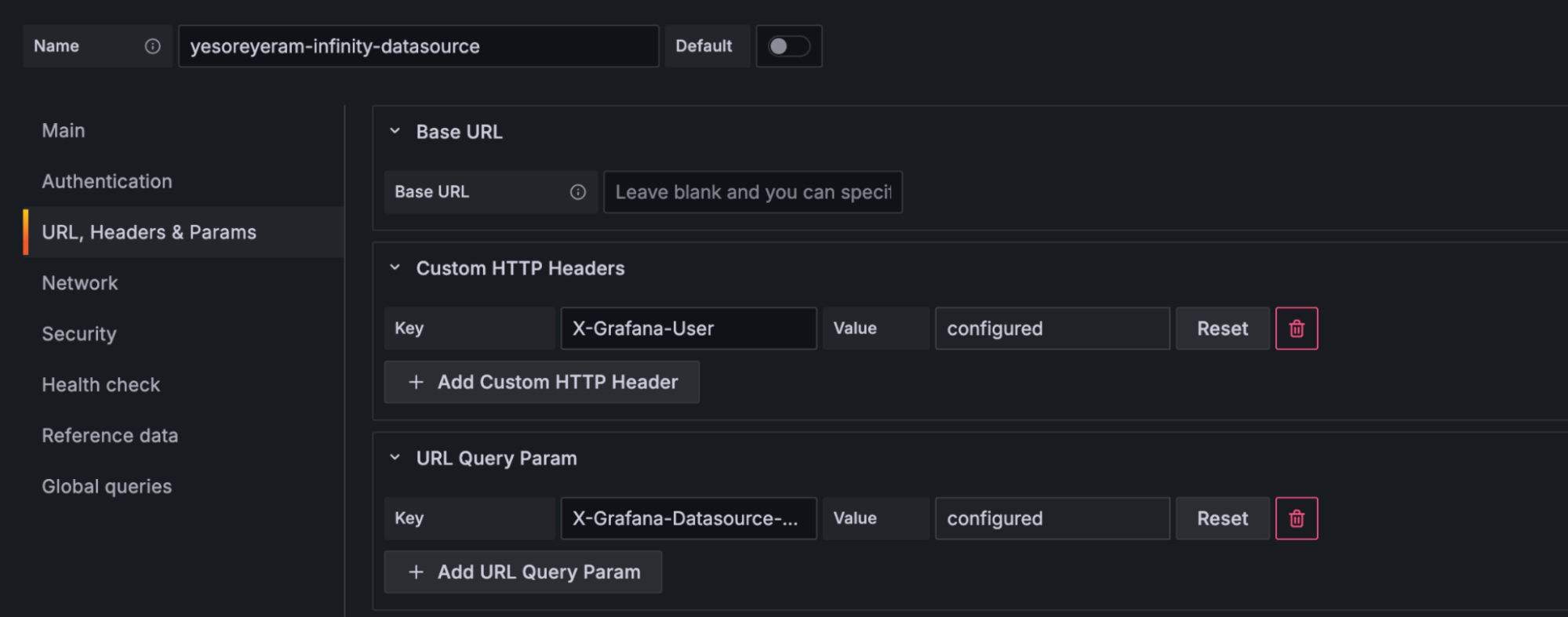This screenshot has width=1568, height=617.
Task: Click the info icon next to Name
Action: pos(152,46)
